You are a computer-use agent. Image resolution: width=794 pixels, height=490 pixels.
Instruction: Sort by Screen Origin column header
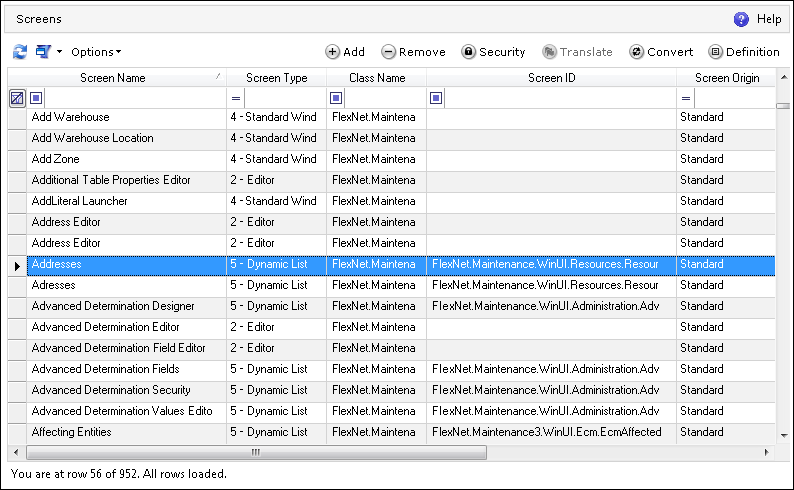(x=726, y=77)
